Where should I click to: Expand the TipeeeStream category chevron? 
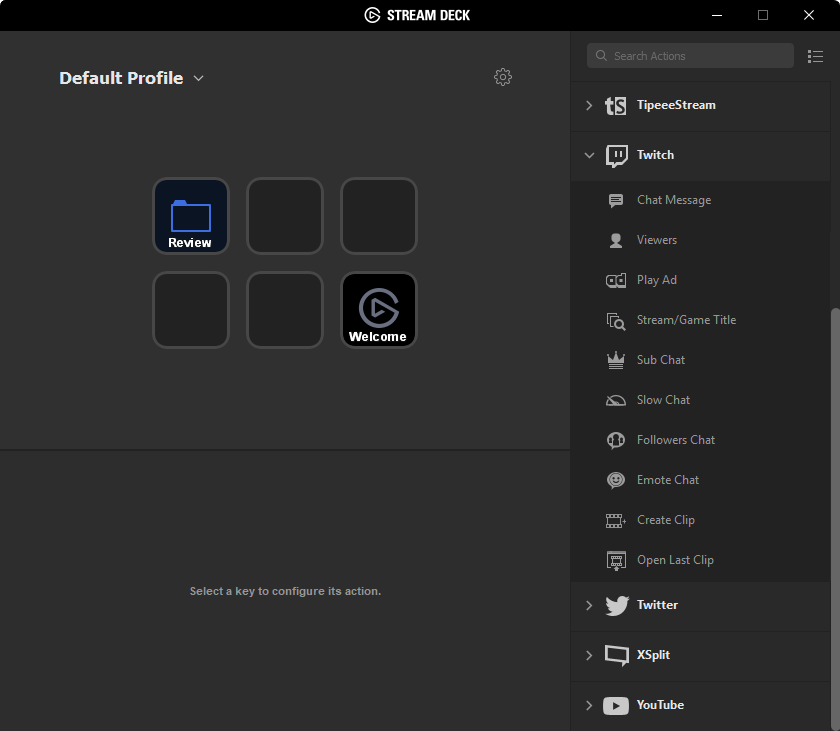589,105
